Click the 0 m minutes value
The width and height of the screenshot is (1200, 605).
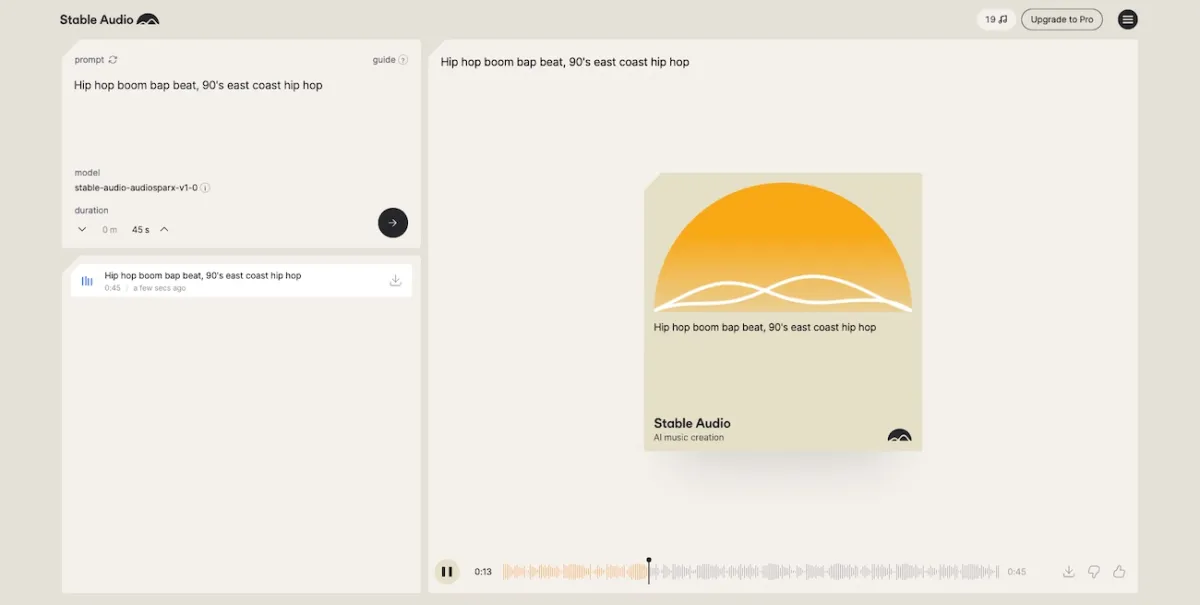109,230
